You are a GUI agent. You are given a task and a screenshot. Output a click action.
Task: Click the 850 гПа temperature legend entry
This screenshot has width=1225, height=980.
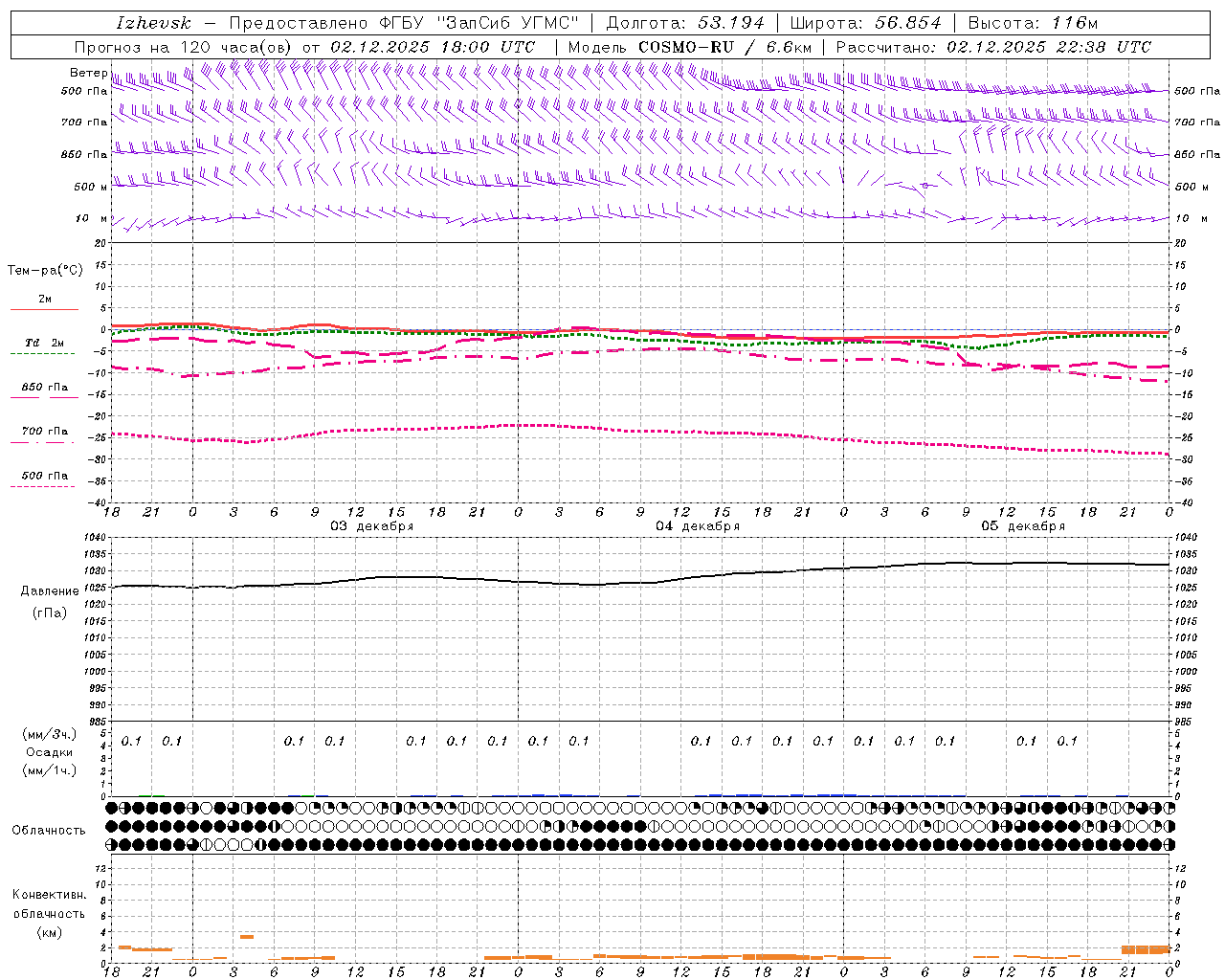tap(45, 388)
